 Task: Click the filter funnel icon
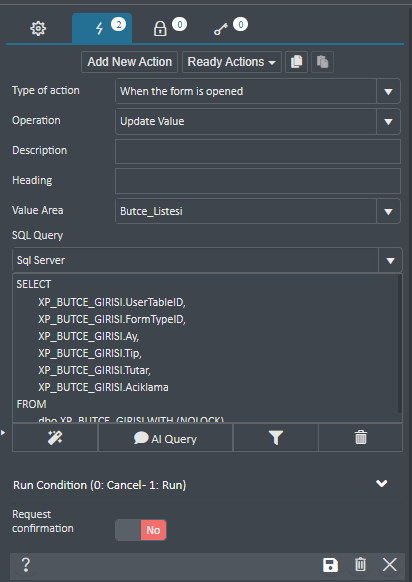coord(275,438)
